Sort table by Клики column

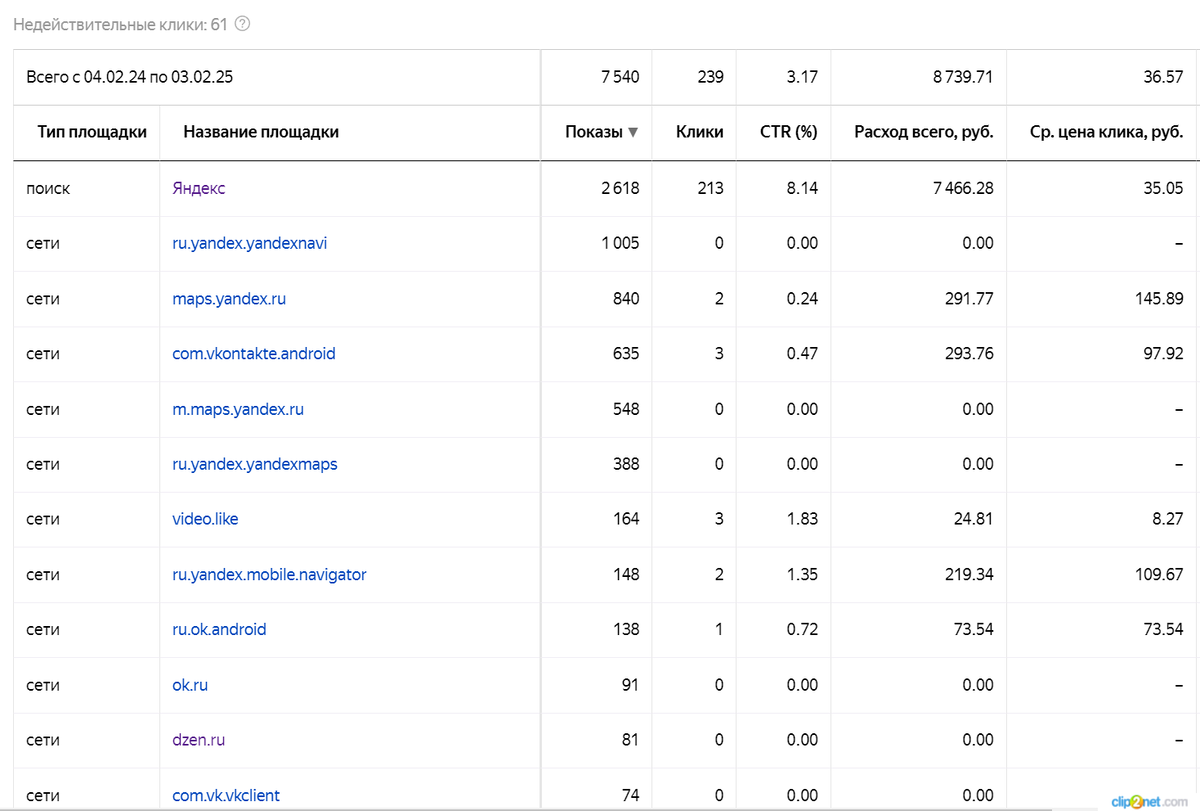point(699,132)
